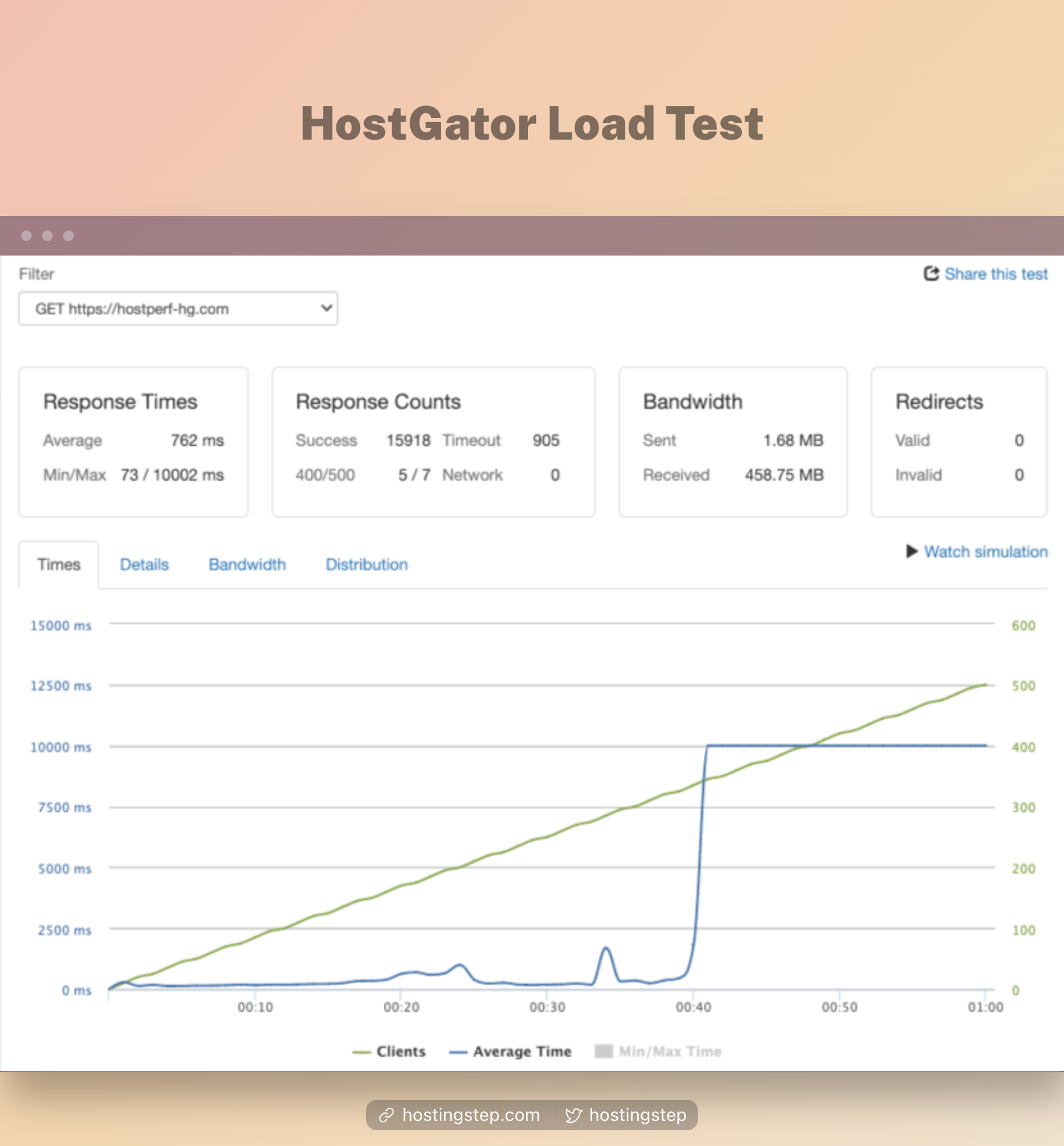Open the Distribution tab
The height and width of the screenshot is (1146, 1064).
tap(367, 564)
